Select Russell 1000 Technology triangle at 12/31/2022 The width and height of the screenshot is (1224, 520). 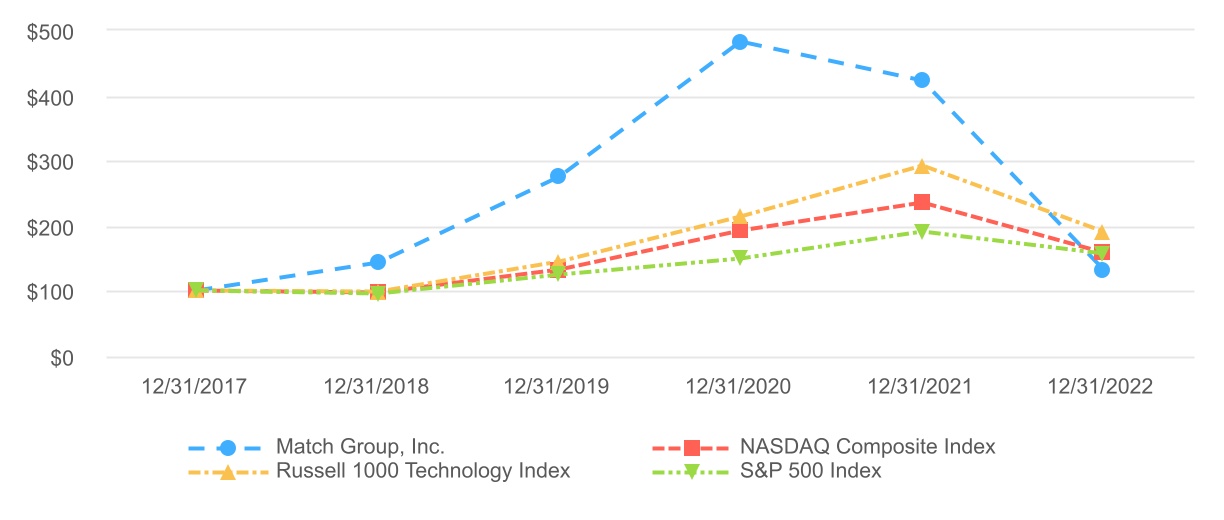coord(1101,233)
